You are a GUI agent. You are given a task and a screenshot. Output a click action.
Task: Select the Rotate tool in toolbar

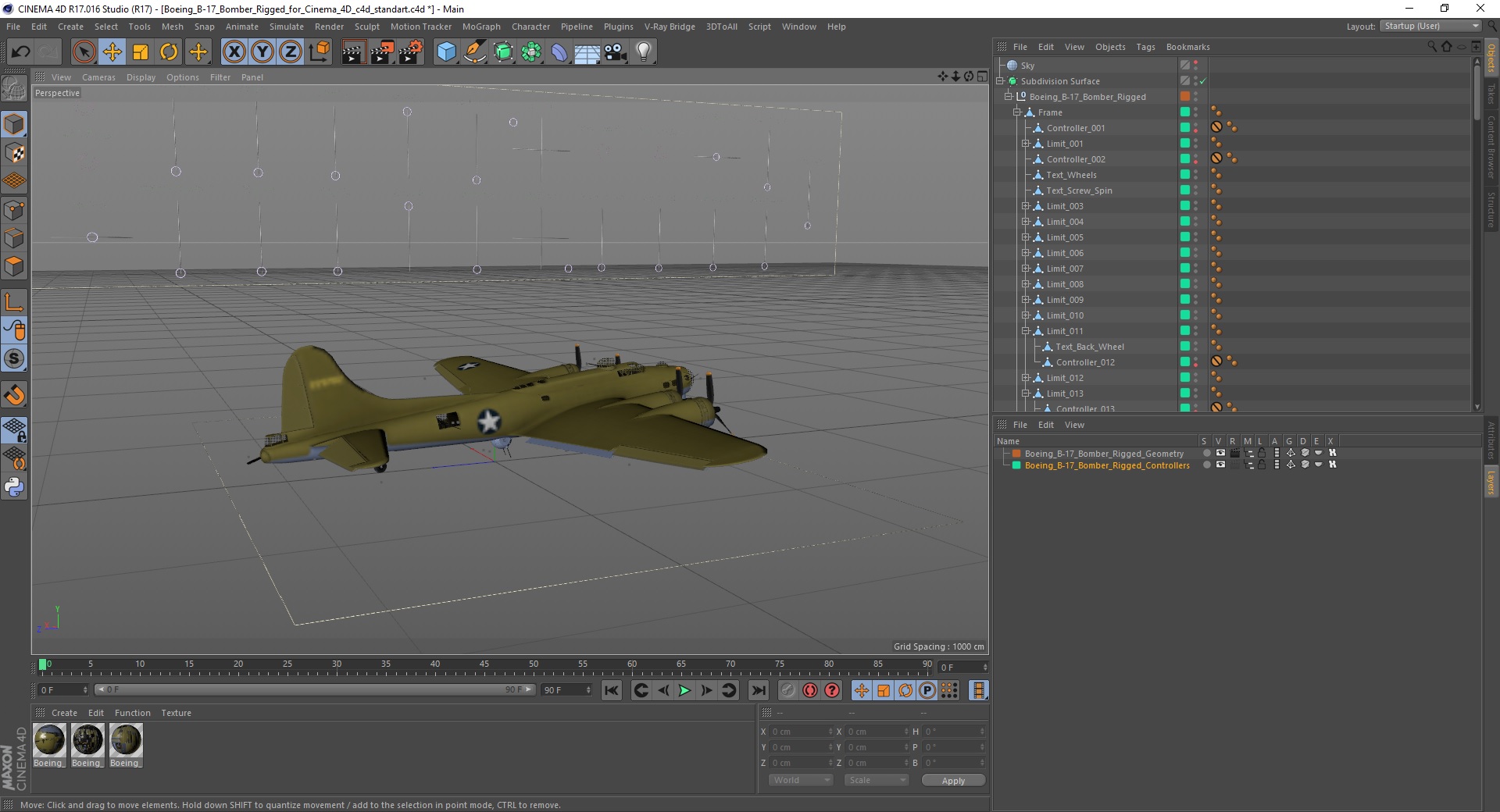point(169,52)
